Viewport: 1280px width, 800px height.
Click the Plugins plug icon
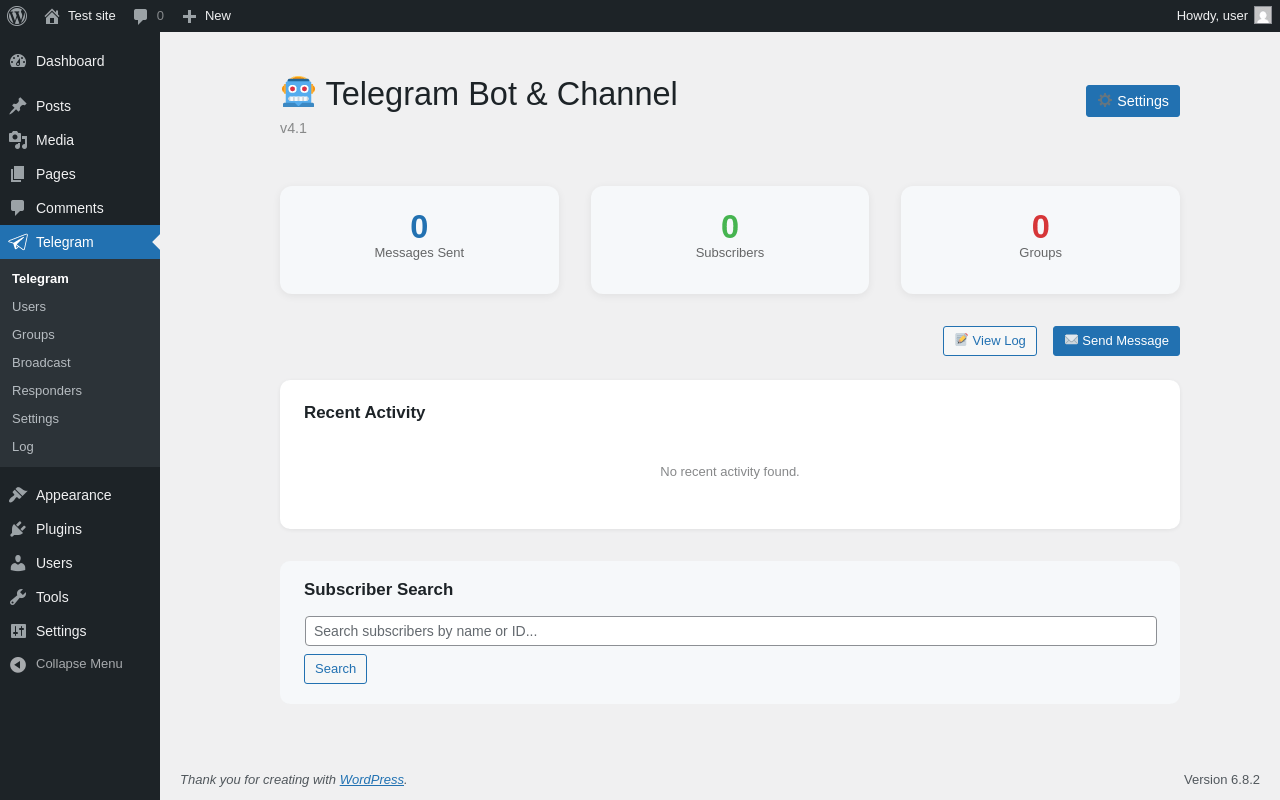(x=18, y=529)
